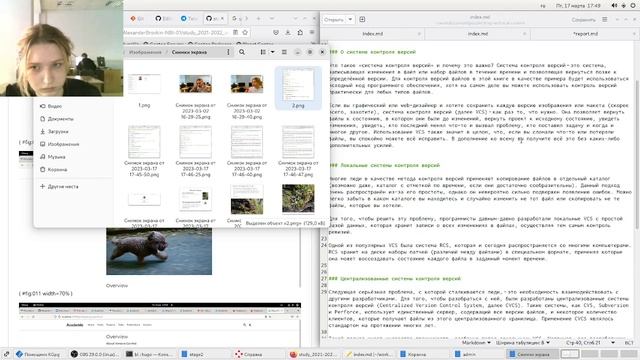Open the Ширина табуляции dropdown
Image resolution: width=640 pixels, height=360 pixels.
point(523,343)
